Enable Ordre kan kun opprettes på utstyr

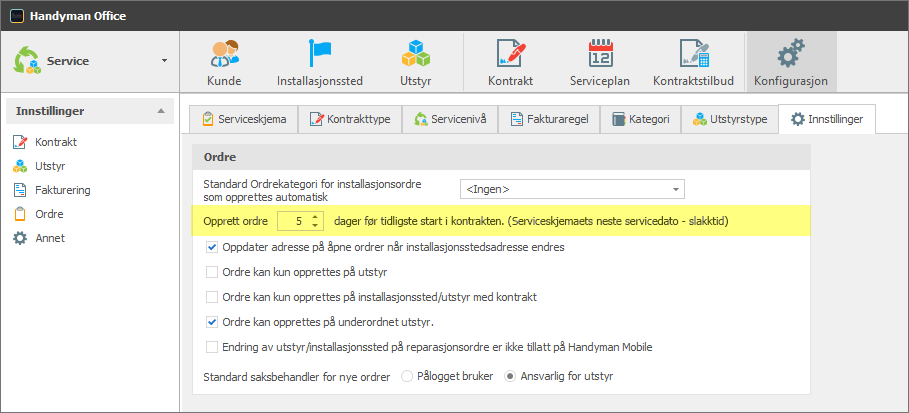212,272
